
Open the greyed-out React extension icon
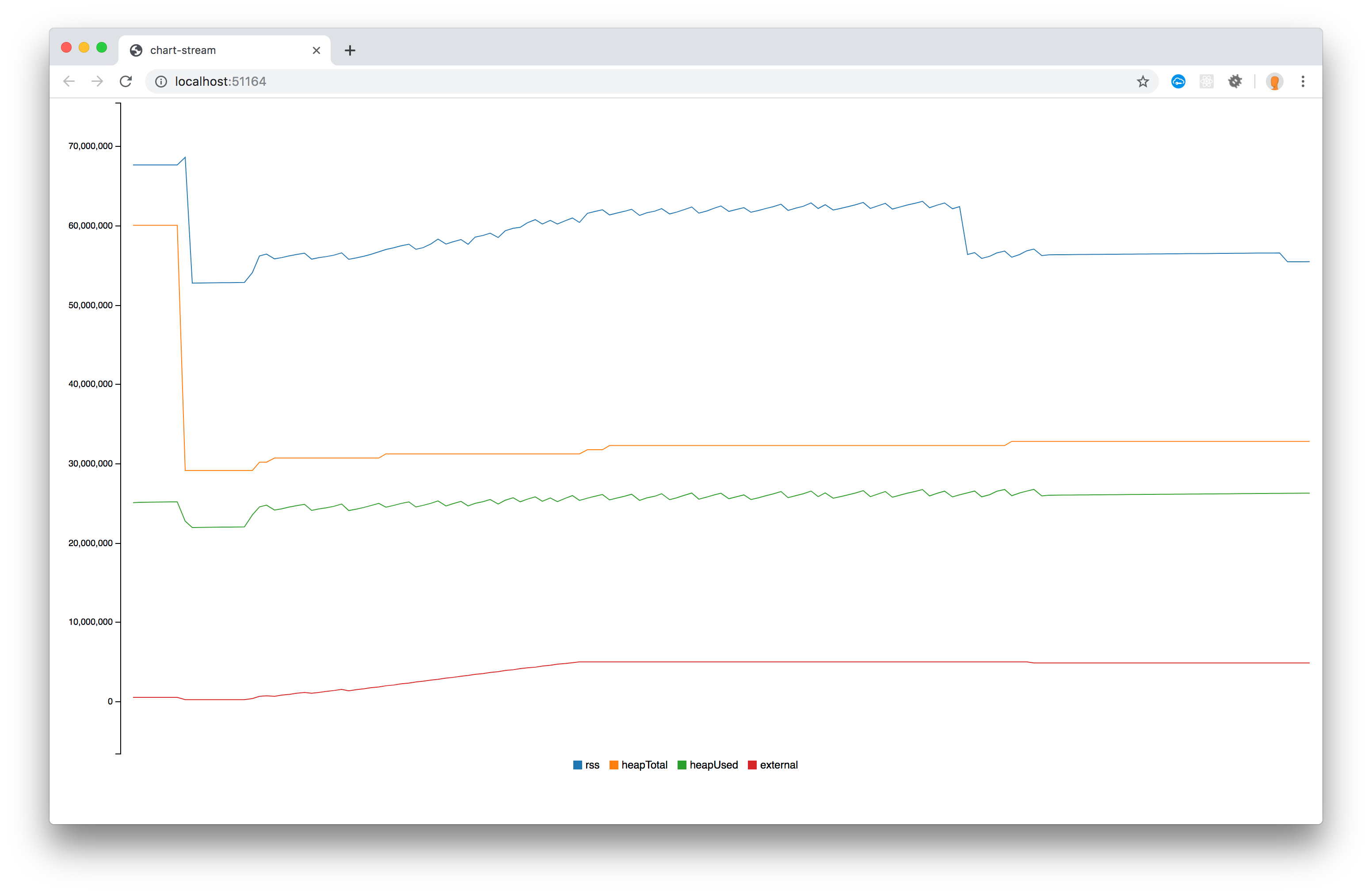coord(1207,81)
